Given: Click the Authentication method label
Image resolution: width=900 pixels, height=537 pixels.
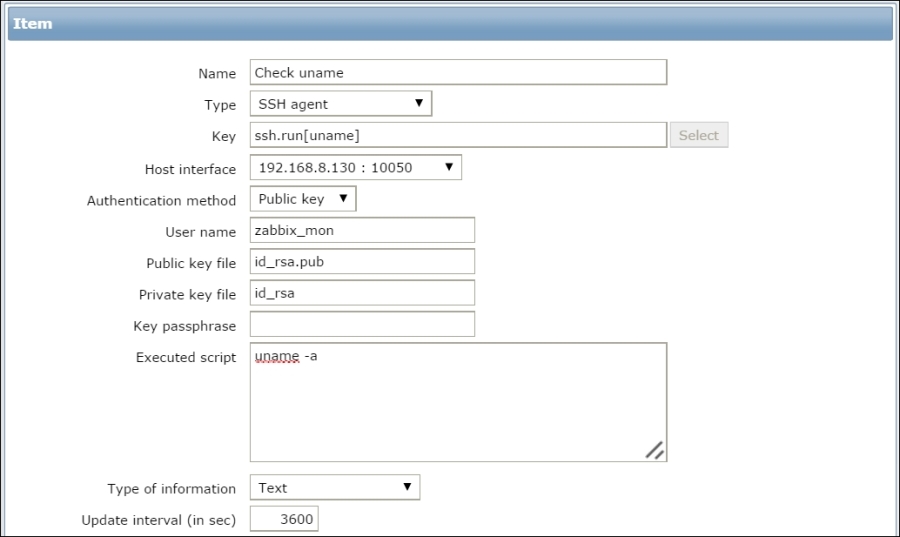Looking at the screenshot, I should [x=161, y=200].
